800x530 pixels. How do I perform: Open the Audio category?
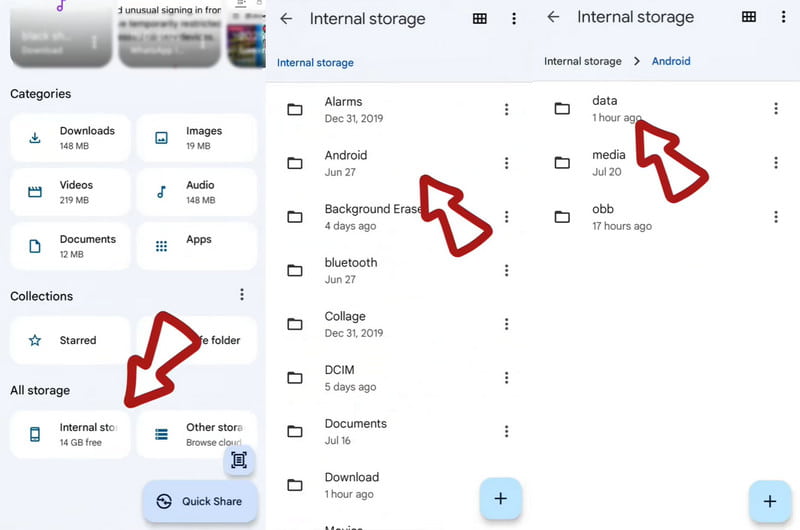[196, 192]
